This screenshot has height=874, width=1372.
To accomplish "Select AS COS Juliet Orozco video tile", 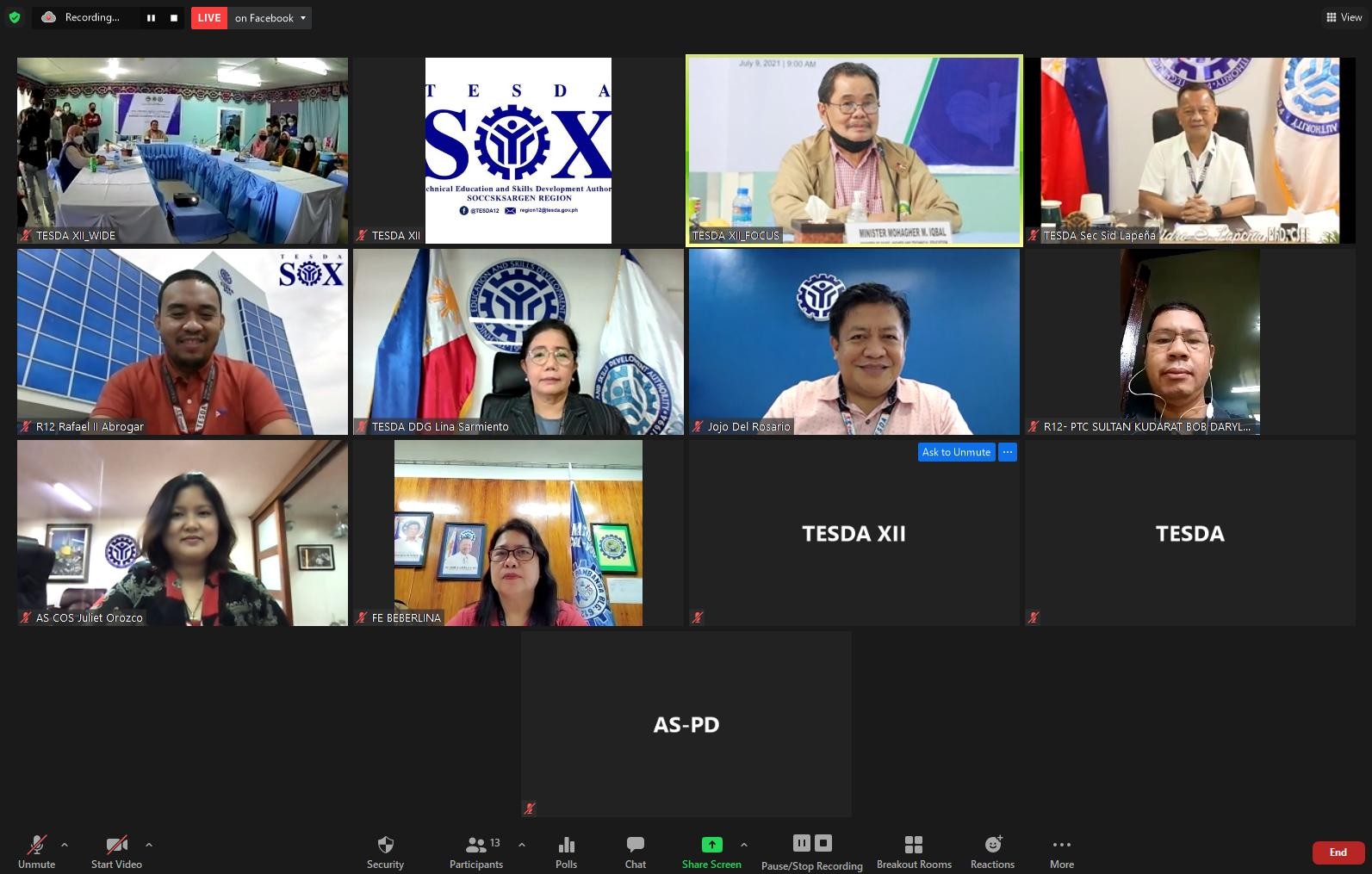I will coord(183,533).
